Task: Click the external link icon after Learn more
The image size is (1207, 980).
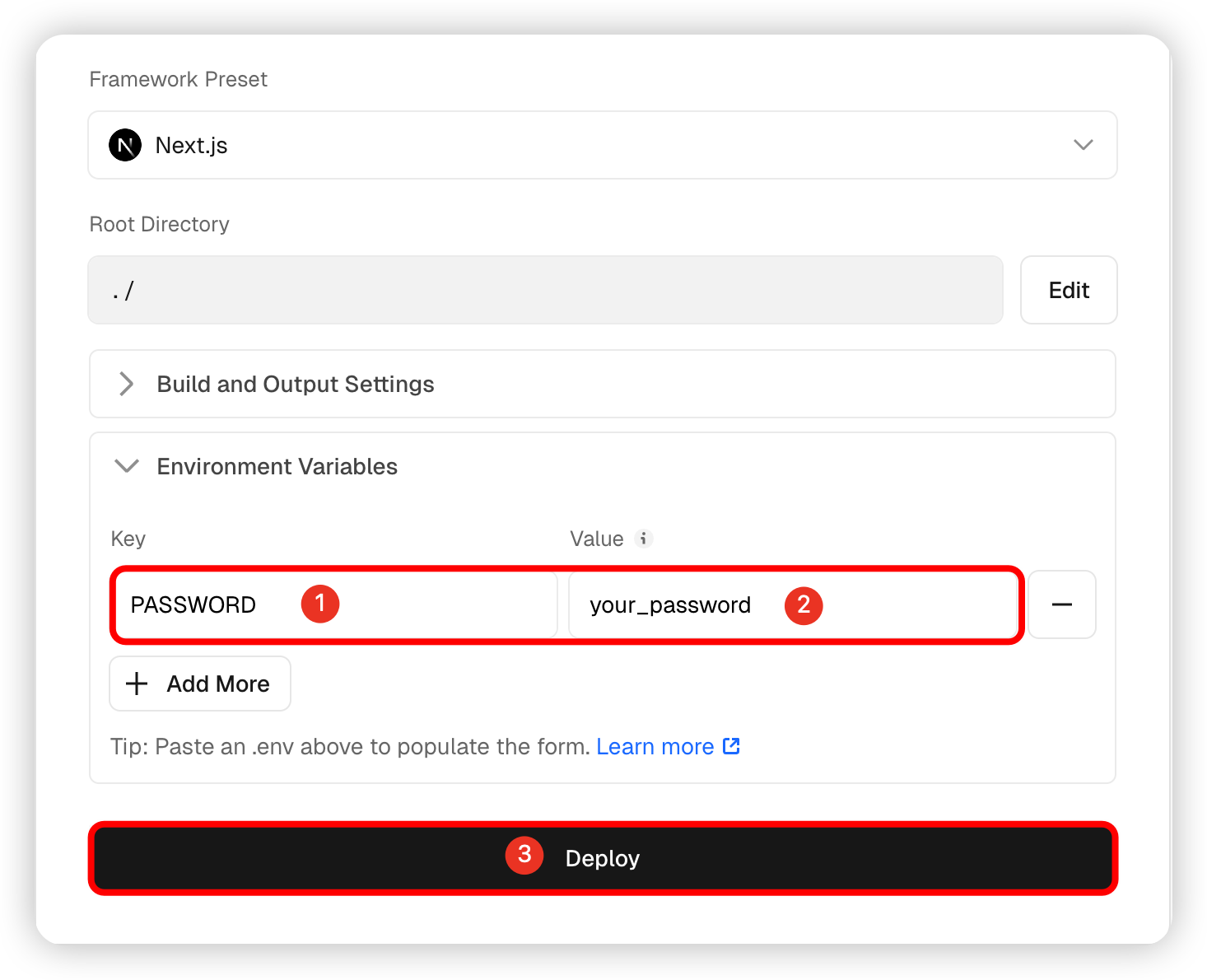Action: (731, 746)
